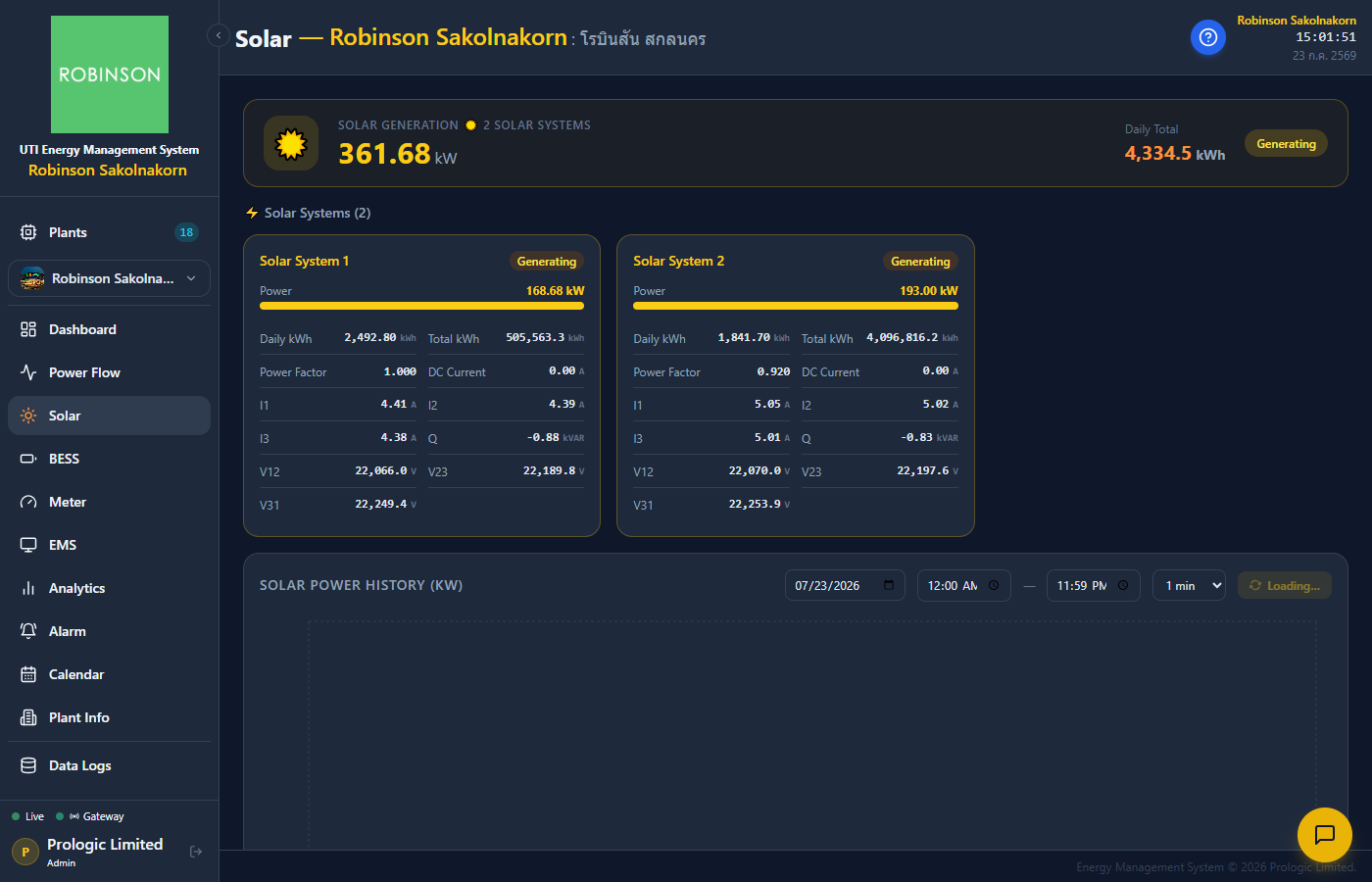Click the Loading refresh button
This screenshot has width=1372, height=882.
[x=1284, y=585]
